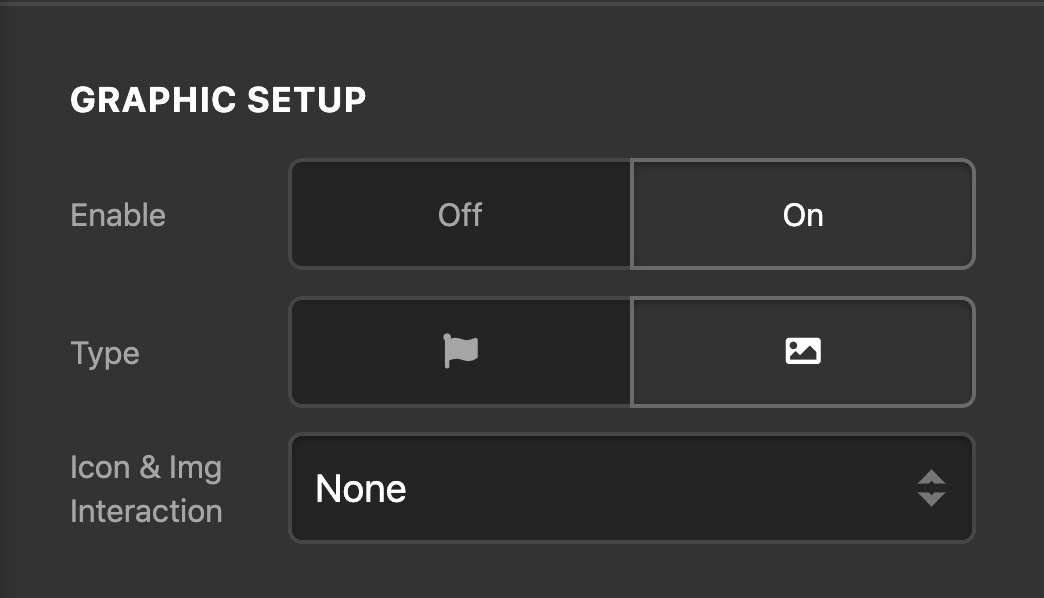
Task: Turn Enable to Off
Action: (460, 214)
